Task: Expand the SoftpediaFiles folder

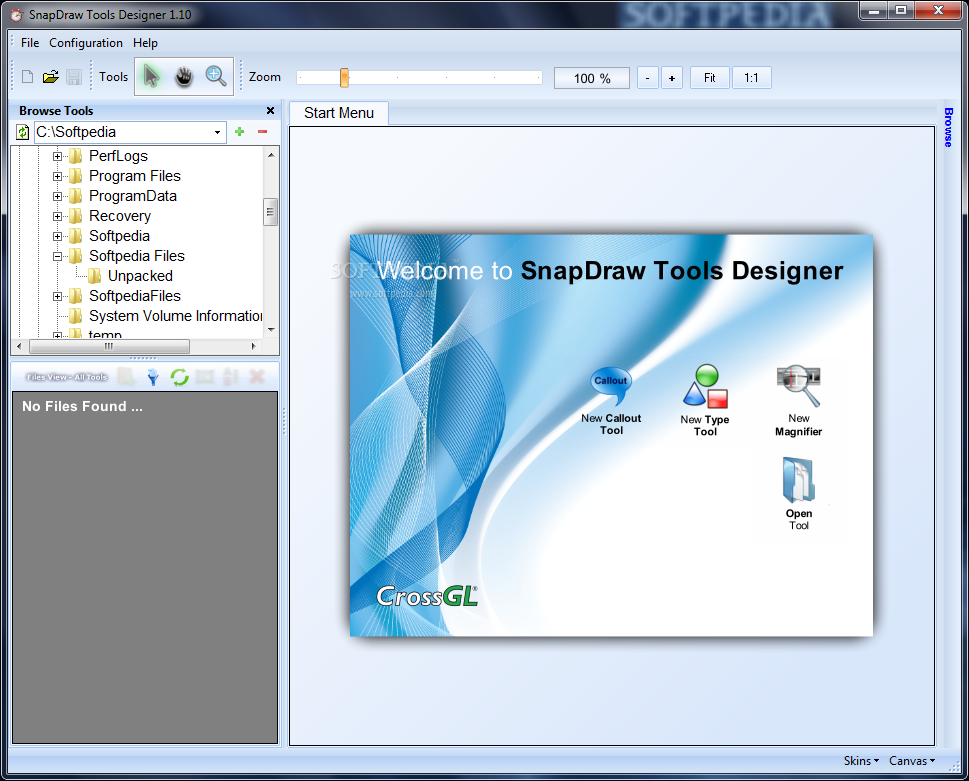Action: 57,296
